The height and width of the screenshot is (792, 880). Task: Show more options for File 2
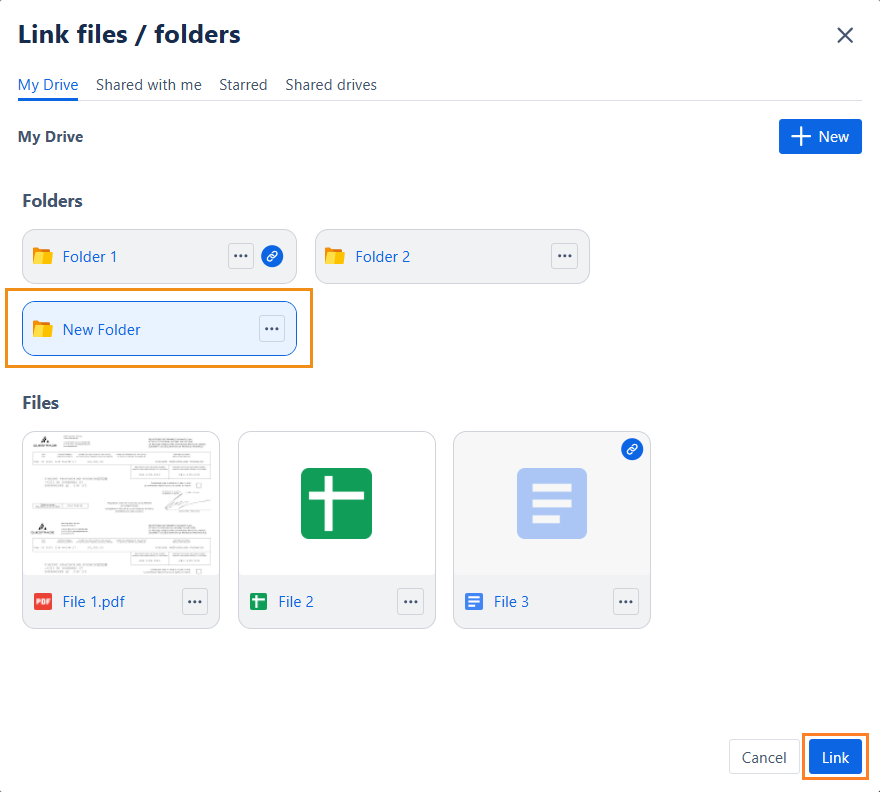pyautogui.click(x=410, y=601)
